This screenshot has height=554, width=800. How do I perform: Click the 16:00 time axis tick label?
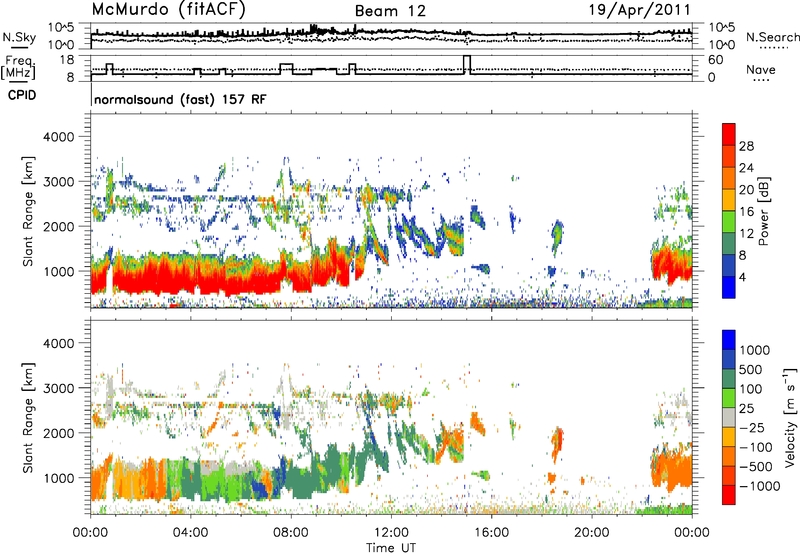click(491, 533)
